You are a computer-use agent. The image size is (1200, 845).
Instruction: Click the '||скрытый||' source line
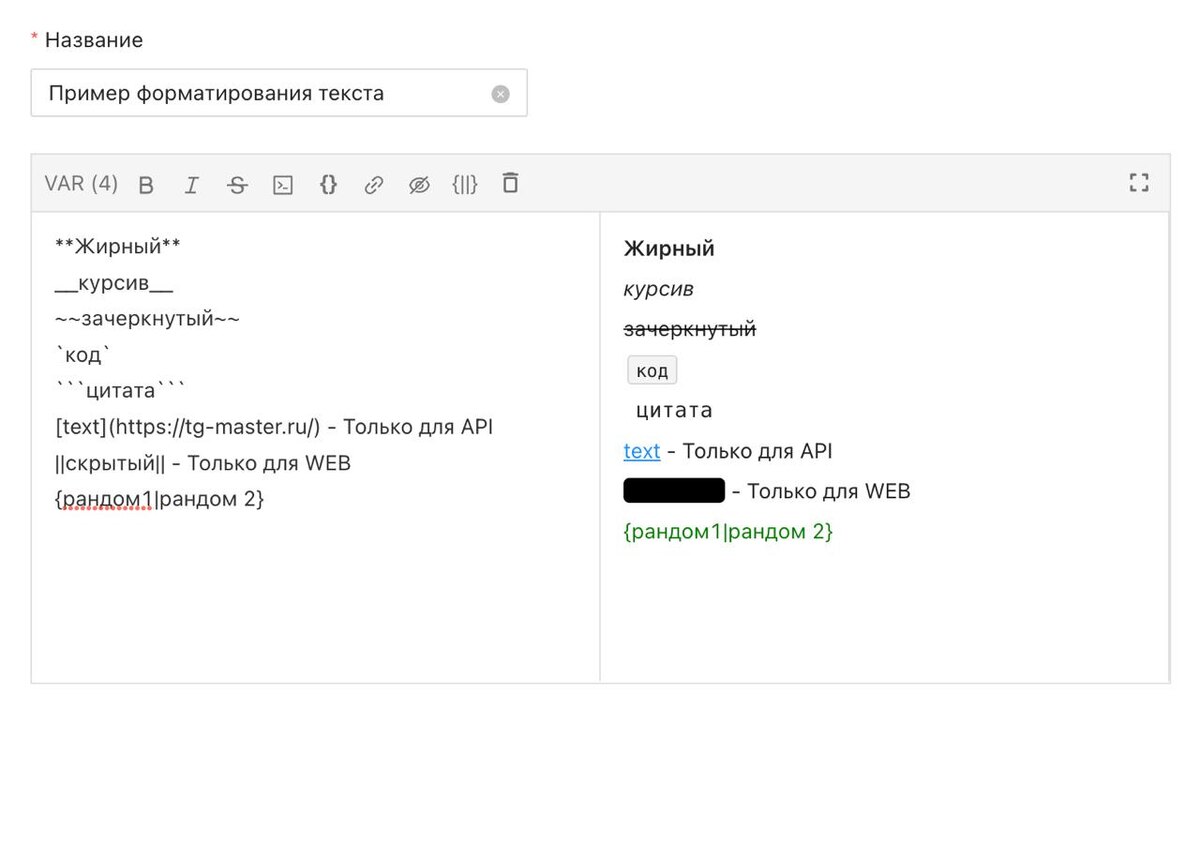(x=203, y=463)
